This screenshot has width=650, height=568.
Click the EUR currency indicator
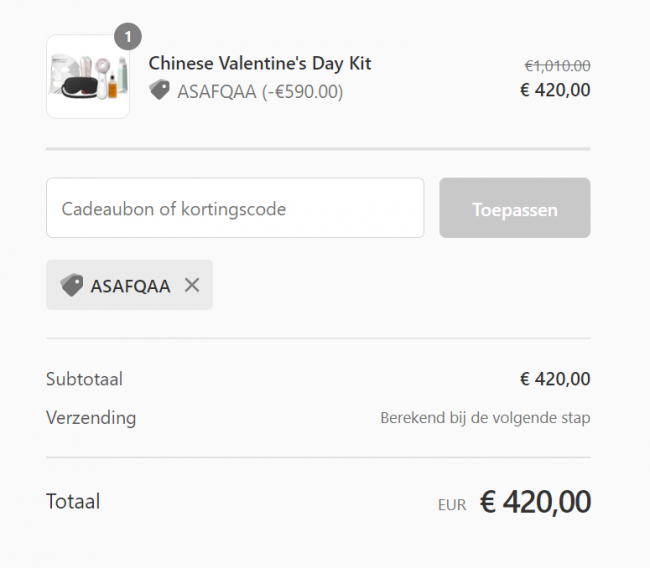click(452, 505)
